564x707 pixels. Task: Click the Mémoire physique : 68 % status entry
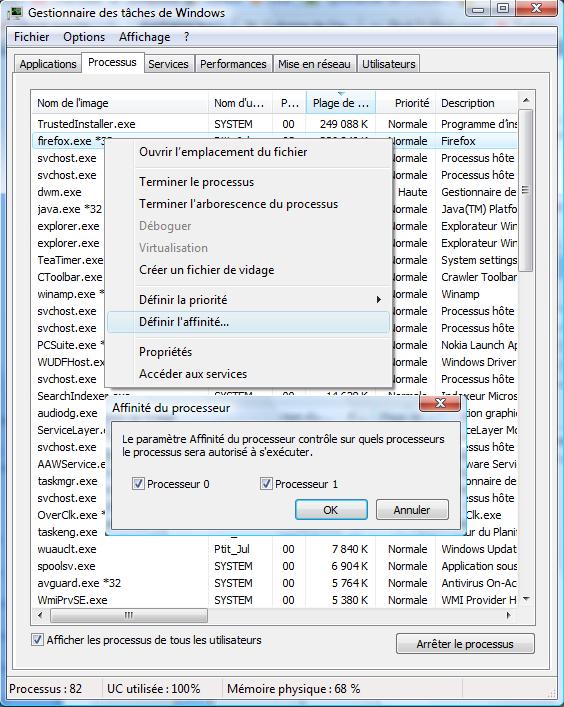293,689
